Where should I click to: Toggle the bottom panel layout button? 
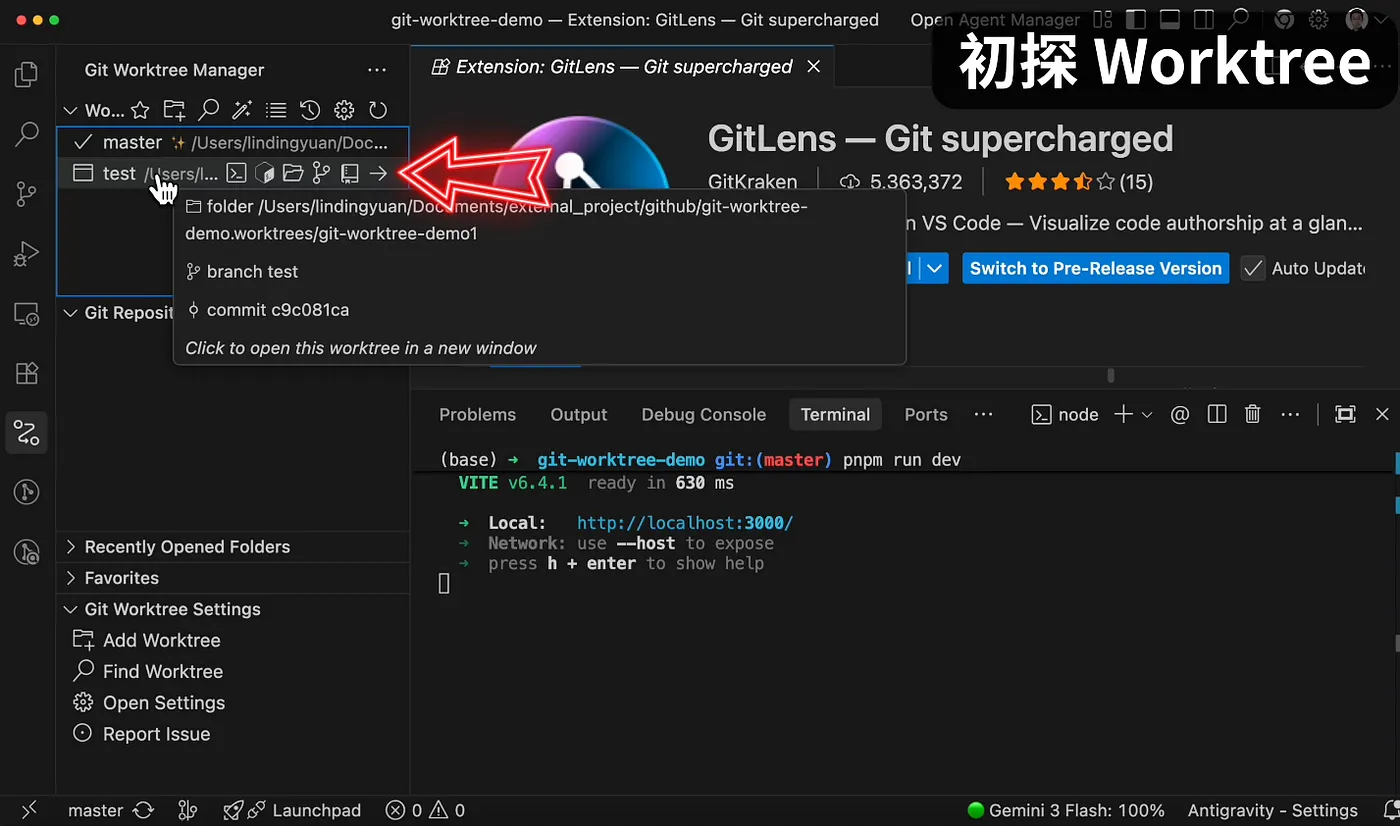coord(1169,19)
